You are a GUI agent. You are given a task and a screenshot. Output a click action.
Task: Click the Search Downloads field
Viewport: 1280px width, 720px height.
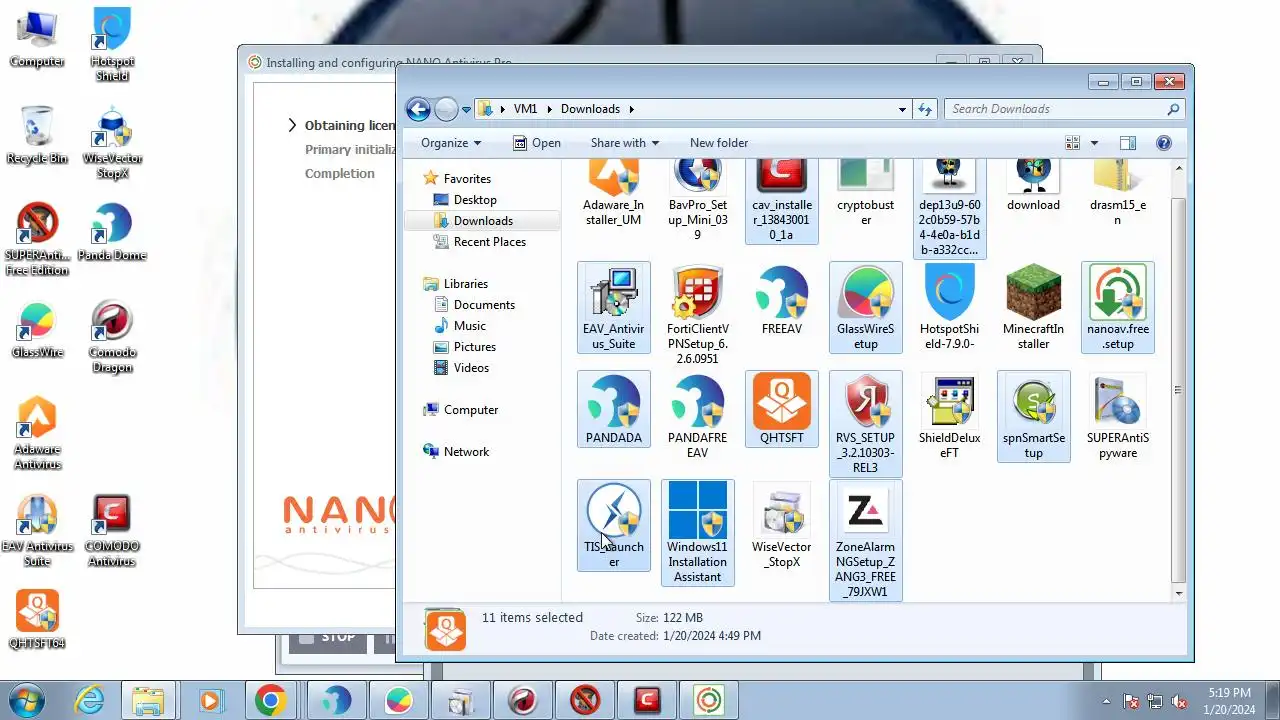pyautogui.click(x=1064, y=109)
